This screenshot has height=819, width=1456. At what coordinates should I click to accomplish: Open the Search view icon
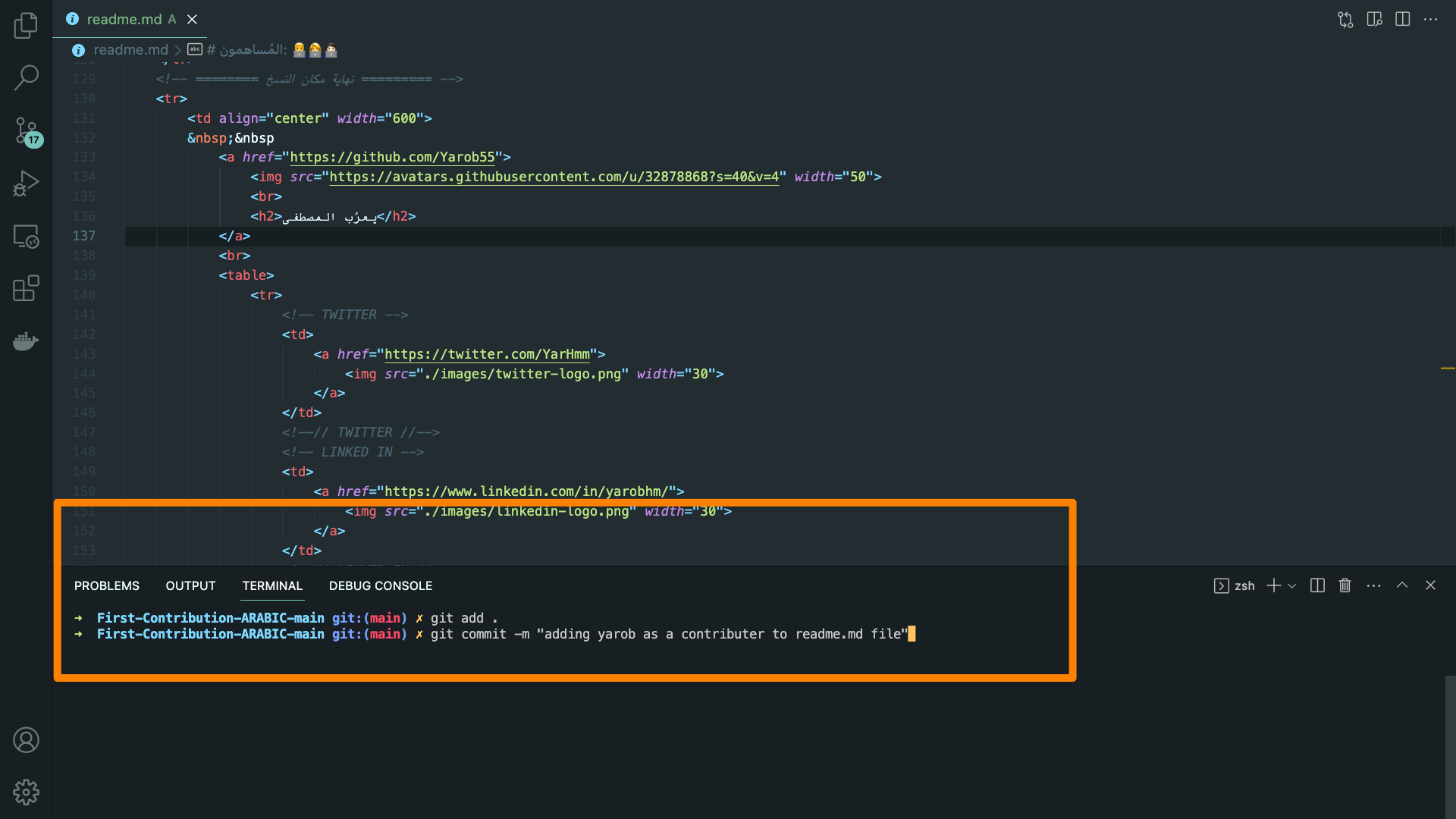26,77
